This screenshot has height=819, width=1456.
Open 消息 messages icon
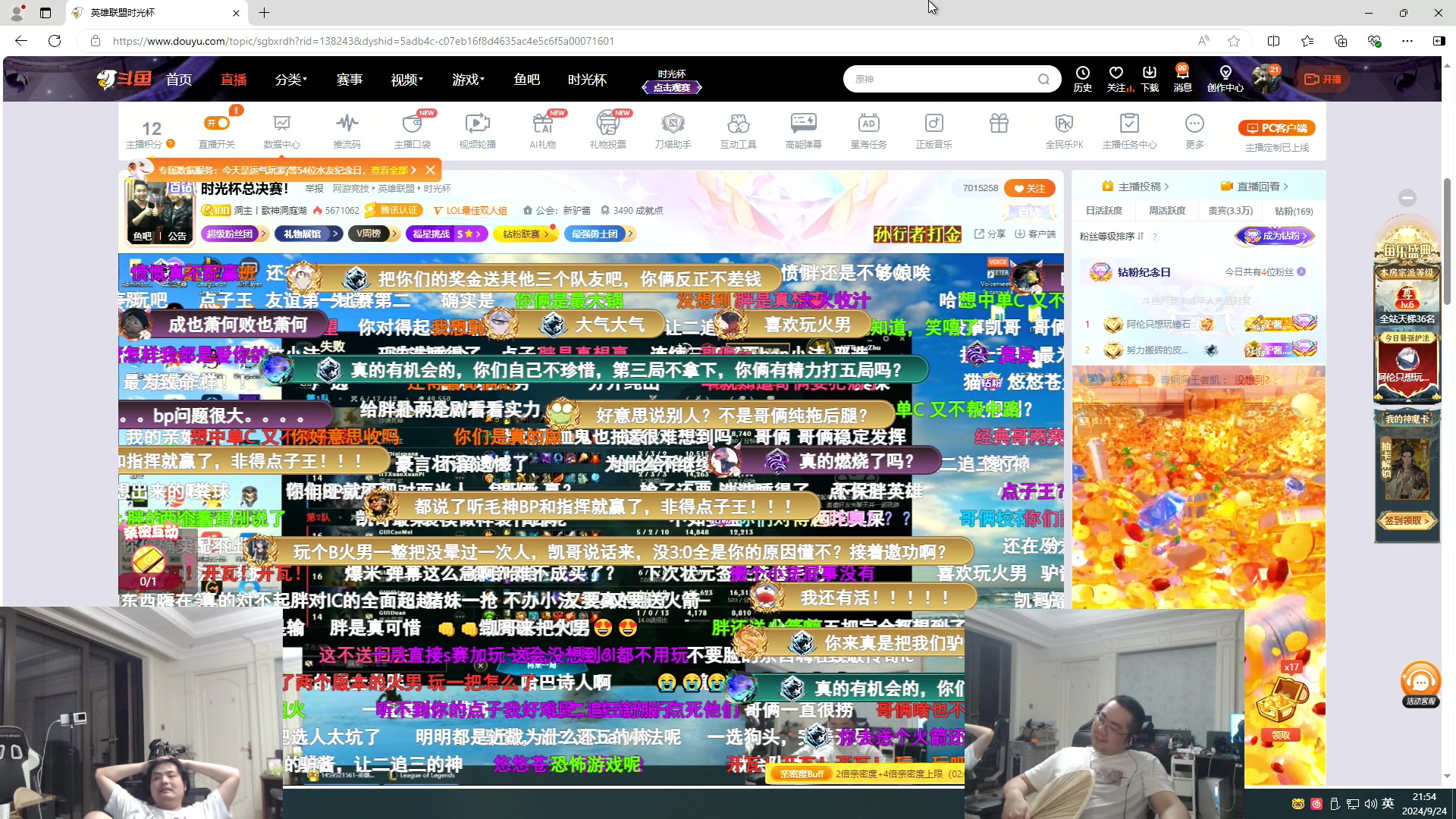(1182, 79)
